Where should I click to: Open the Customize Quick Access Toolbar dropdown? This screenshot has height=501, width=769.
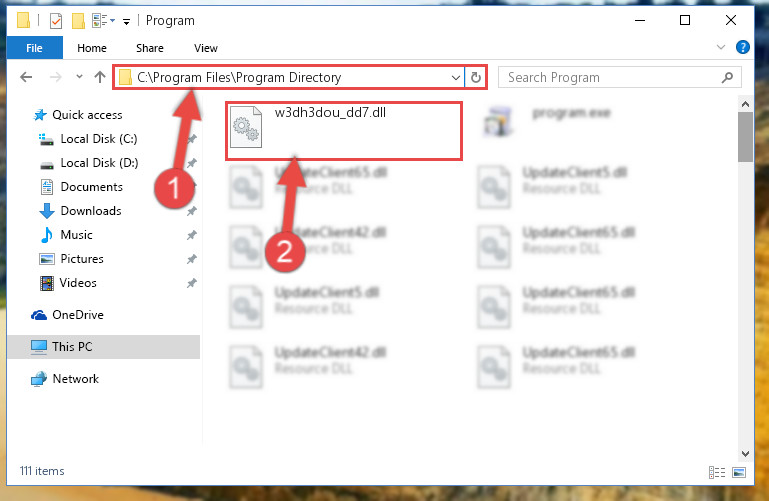(126, 22)
